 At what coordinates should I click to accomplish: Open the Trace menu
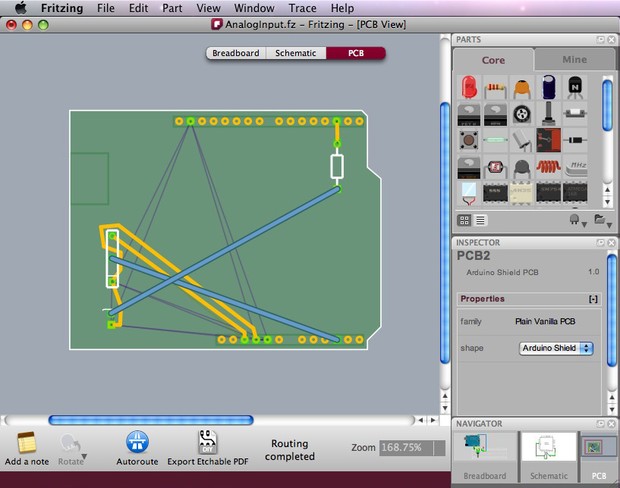click(x=302, y=8)
